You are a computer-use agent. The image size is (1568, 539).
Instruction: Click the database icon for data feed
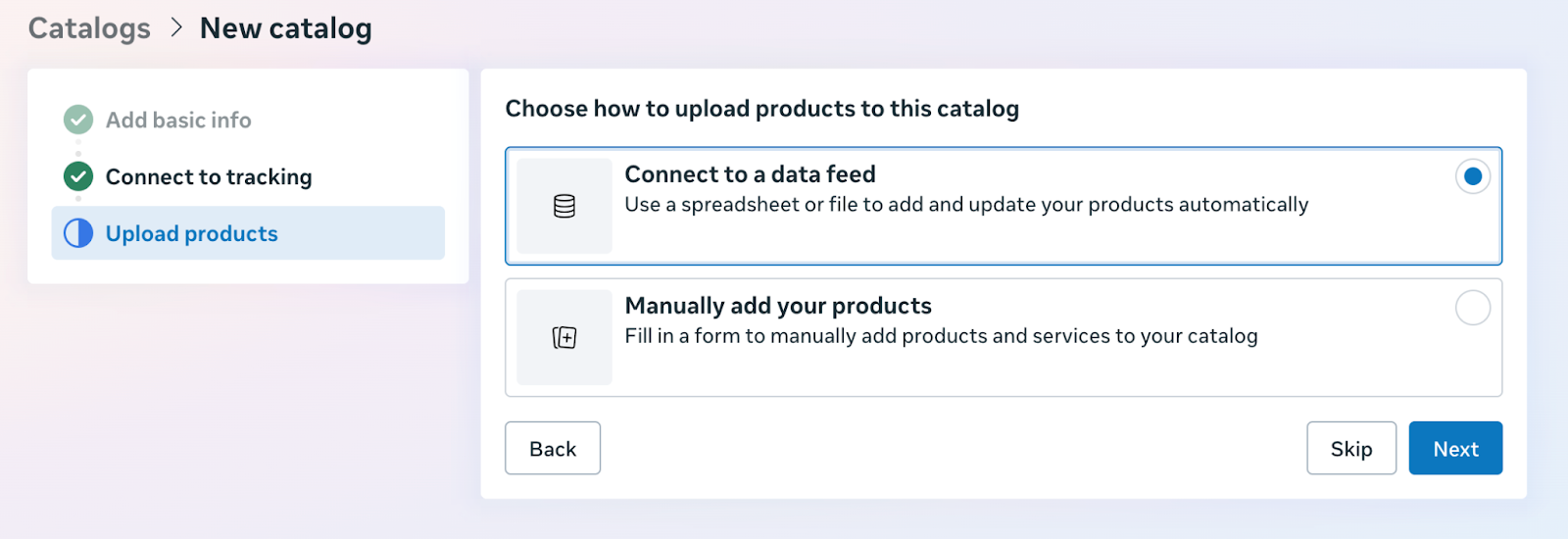pyautogui.click(x=564, y=206)
